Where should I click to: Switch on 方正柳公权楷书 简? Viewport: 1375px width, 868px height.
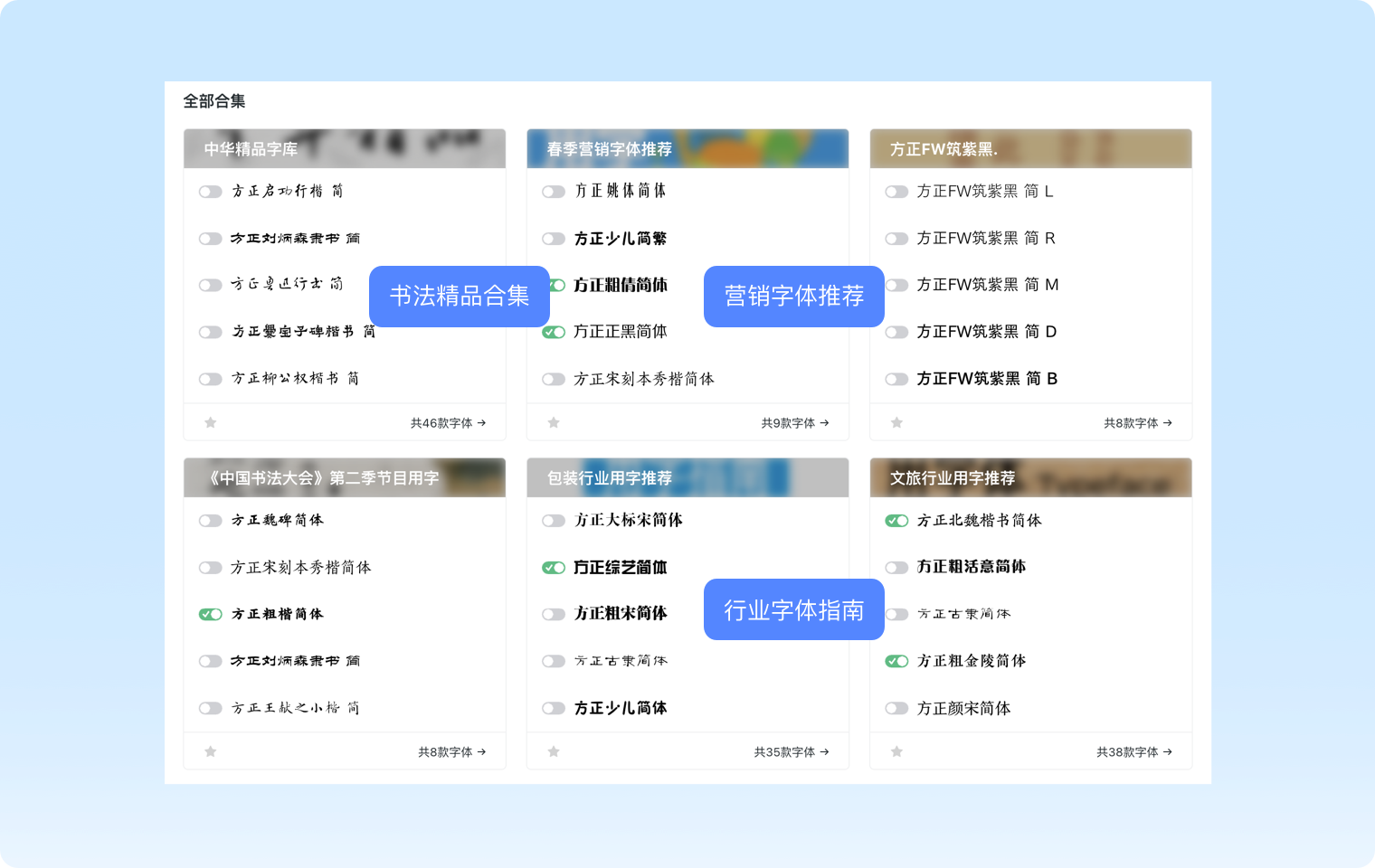pos(211,379)
